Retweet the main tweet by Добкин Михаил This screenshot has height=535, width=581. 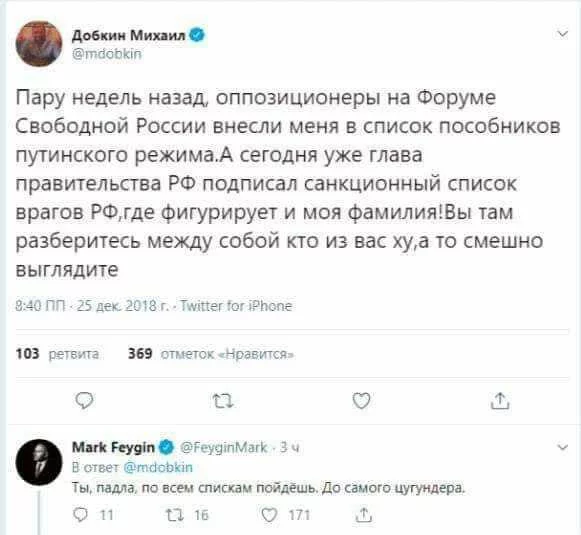click(x=223, y=401)
